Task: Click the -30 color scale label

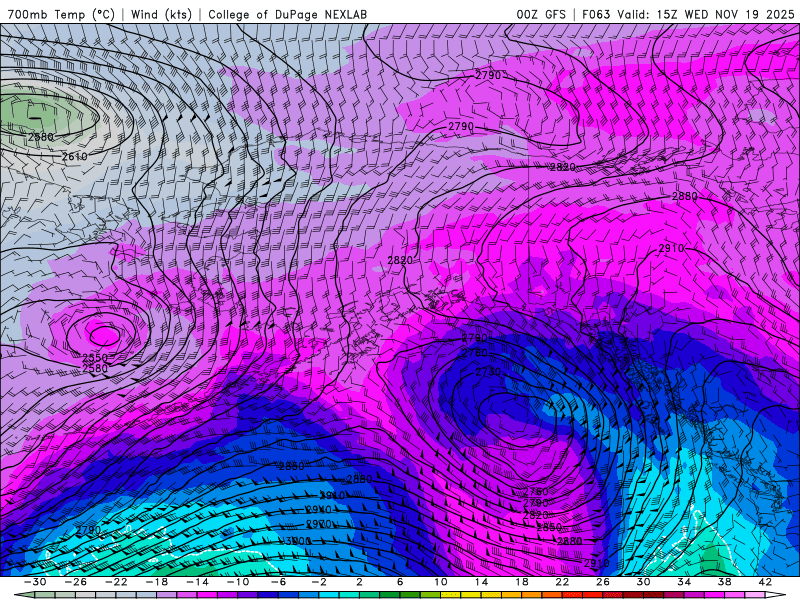Action: click(x=35, y=582)
